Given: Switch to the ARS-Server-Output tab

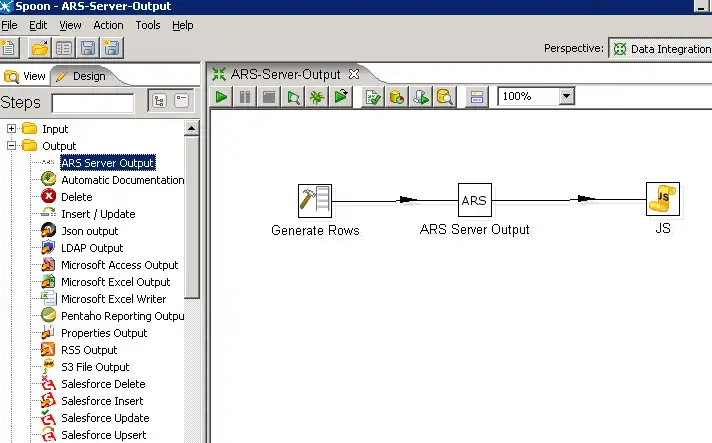Looking at the screenshot, I should tap(285, 74).
